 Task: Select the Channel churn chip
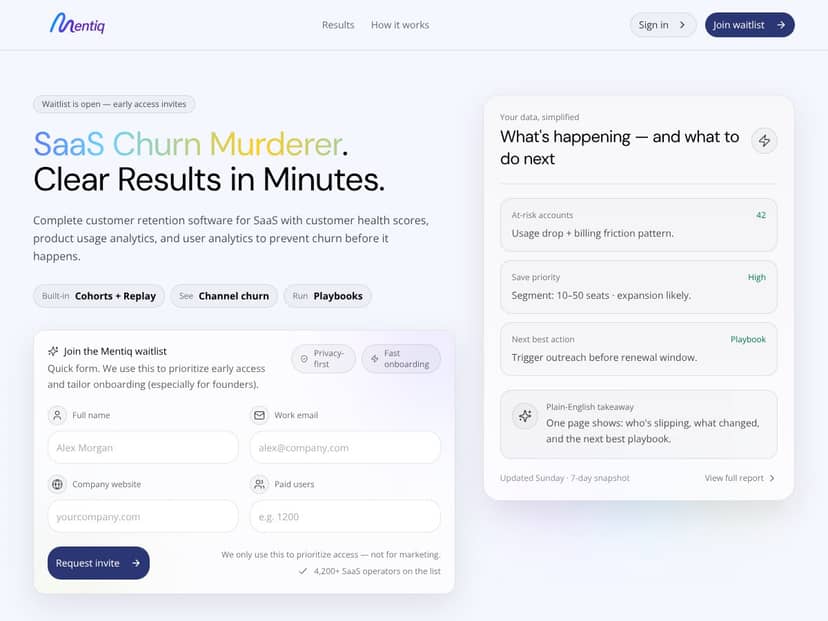point(224,296)
